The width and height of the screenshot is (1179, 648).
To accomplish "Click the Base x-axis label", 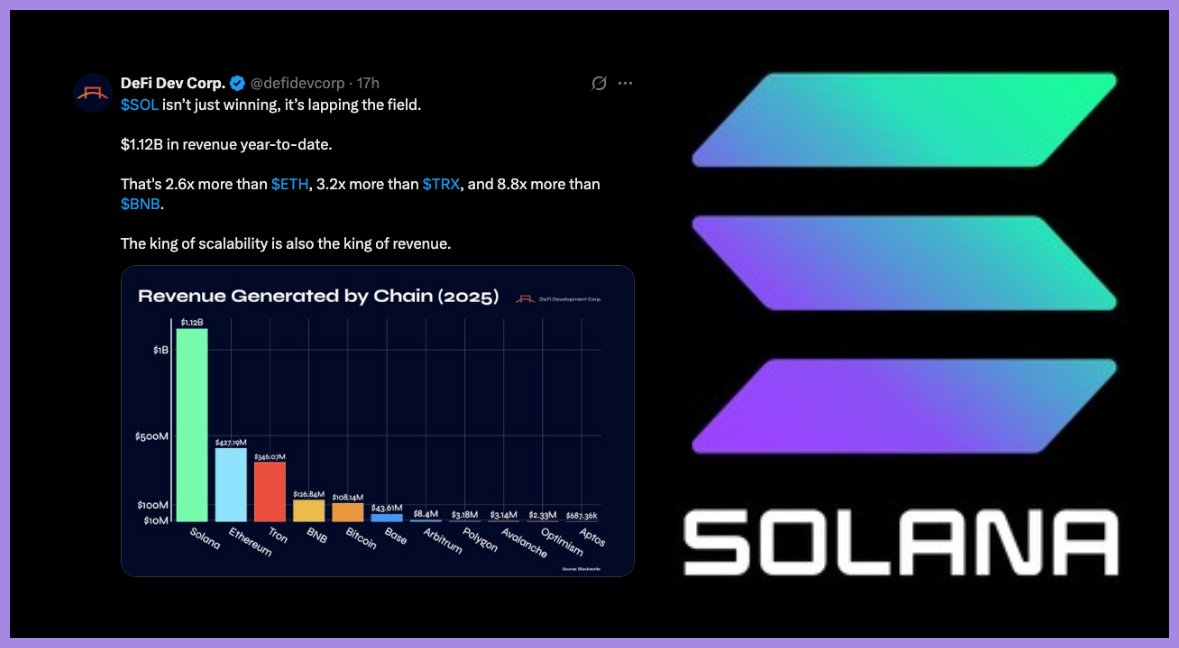I will point(396,535).
